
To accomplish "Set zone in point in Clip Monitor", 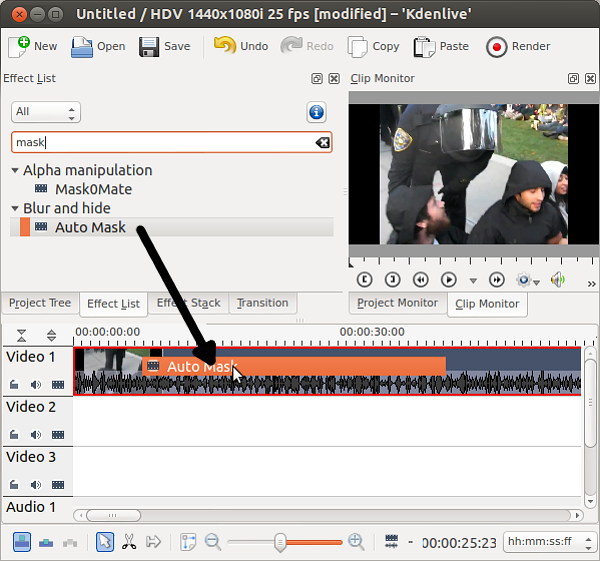I will tap(364, 280).
